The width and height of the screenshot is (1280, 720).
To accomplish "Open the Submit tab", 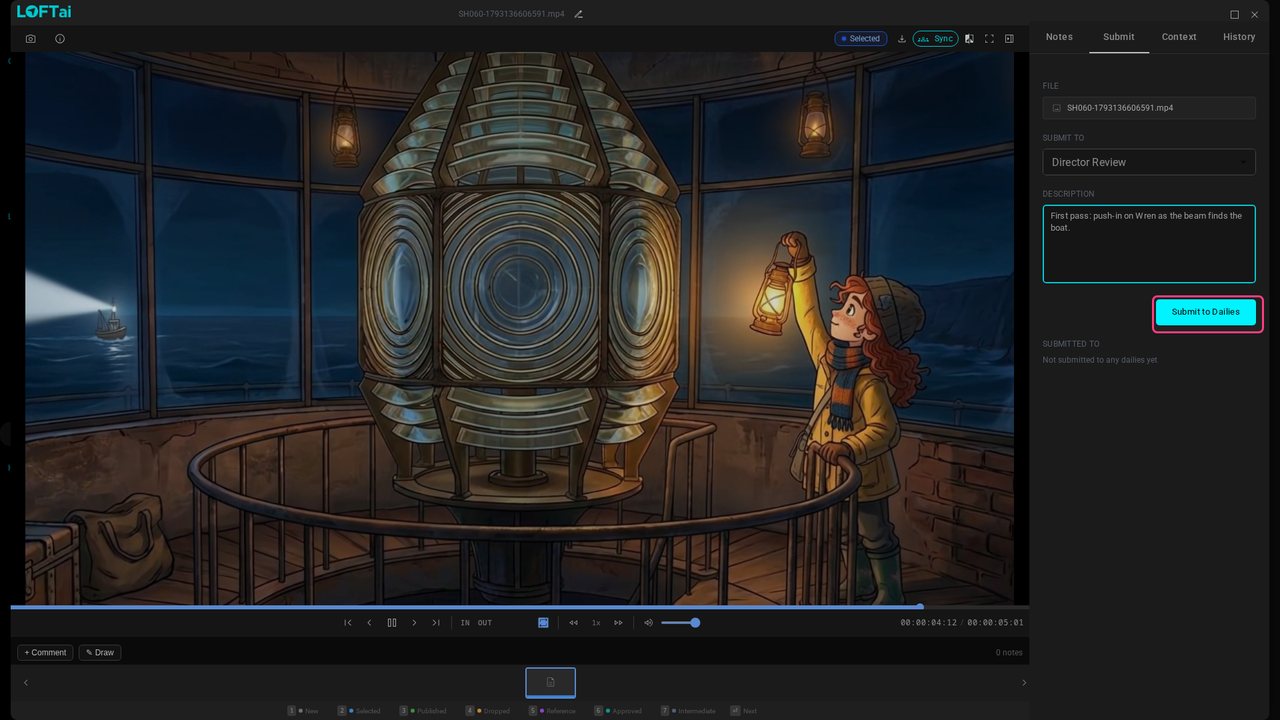I will pos(1119,37).
